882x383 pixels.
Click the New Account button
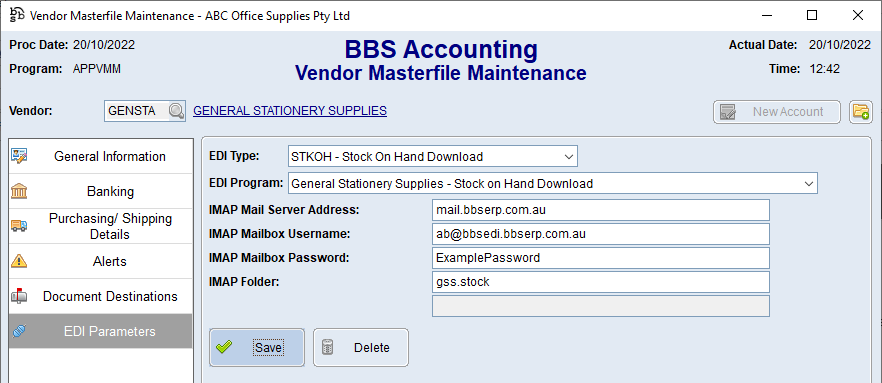pyautogui.click(x=777, y=112)
